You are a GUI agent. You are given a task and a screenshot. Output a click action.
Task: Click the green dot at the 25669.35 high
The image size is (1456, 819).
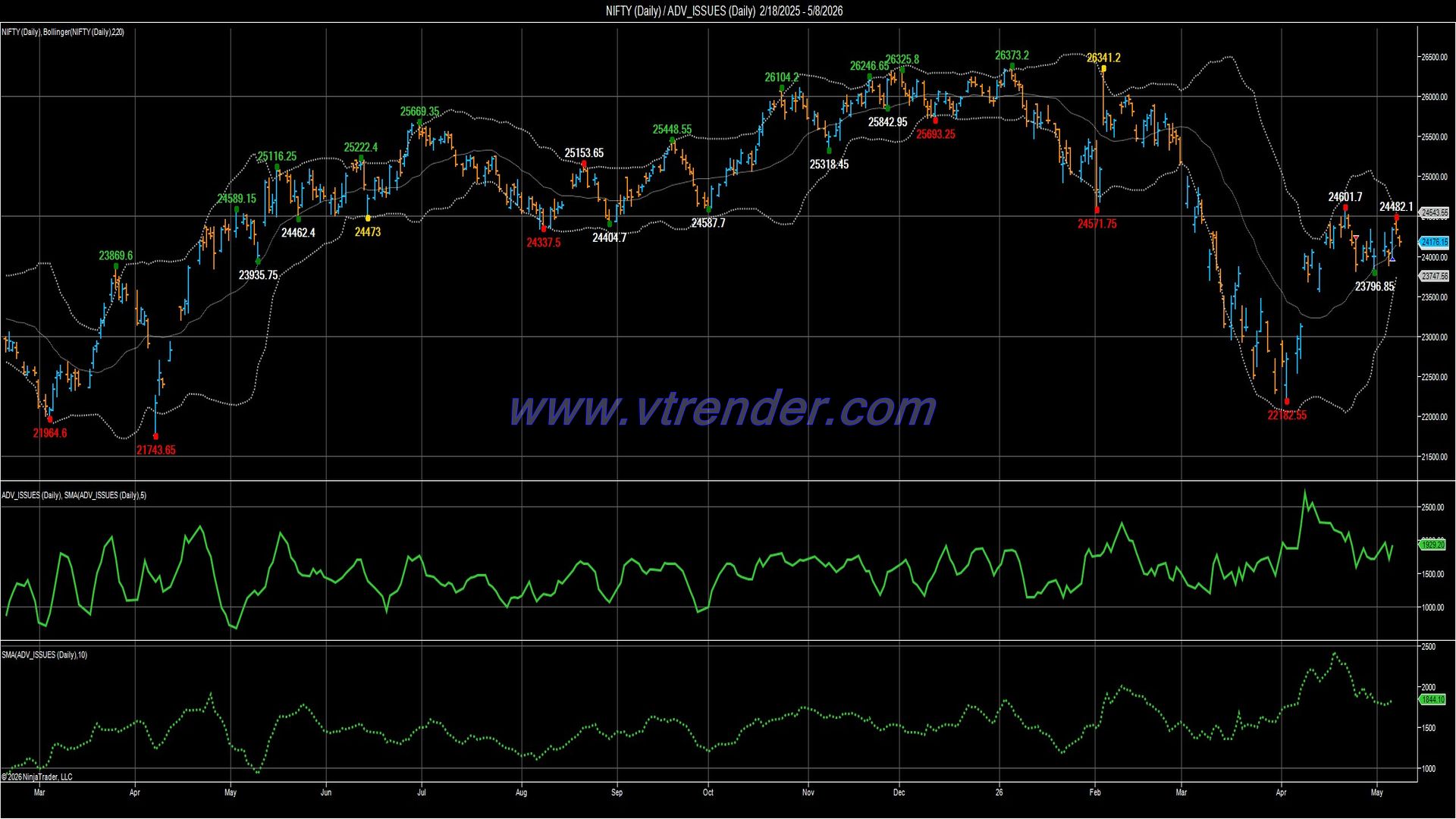coord(419,122)
